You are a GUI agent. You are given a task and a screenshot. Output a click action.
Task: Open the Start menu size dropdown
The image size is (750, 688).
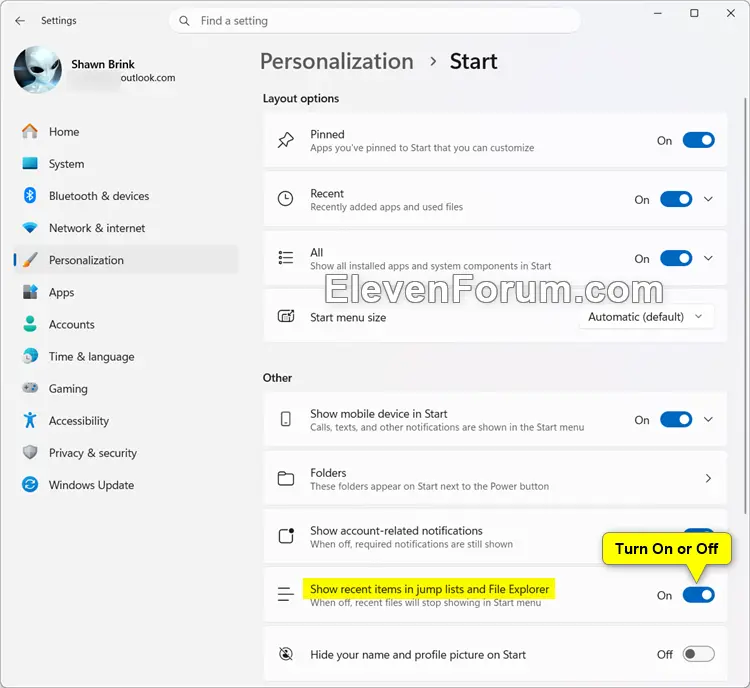pos(646,317)
